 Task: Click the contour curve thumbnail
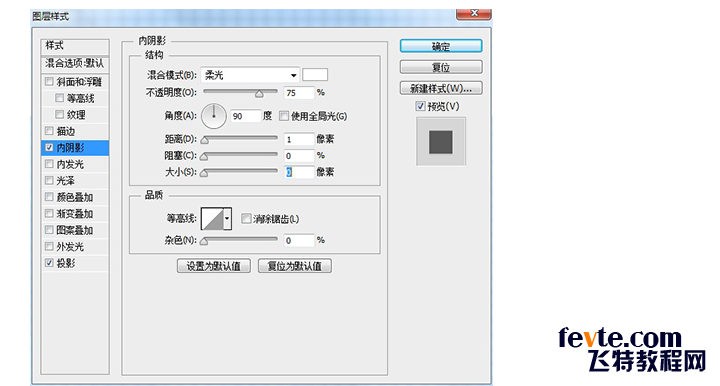point(213,218)
